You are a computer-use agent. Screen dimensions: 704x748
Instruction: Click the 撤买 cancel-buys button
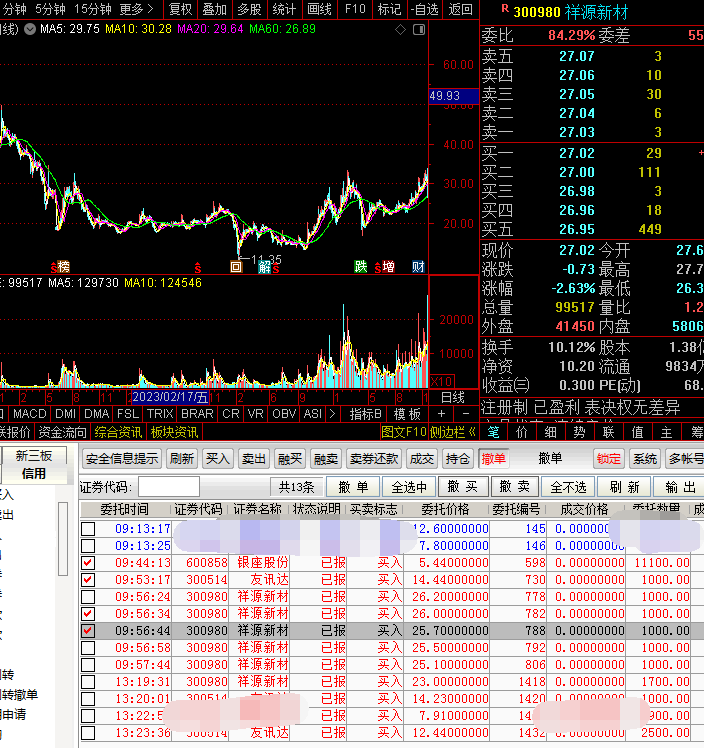[x=462, y=487]
